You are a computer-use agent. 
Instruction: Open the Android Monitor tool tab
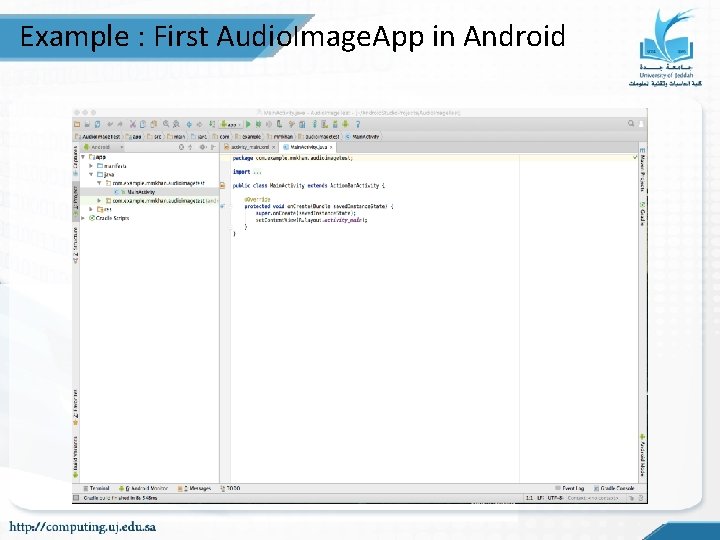click(x=143, y=489)
